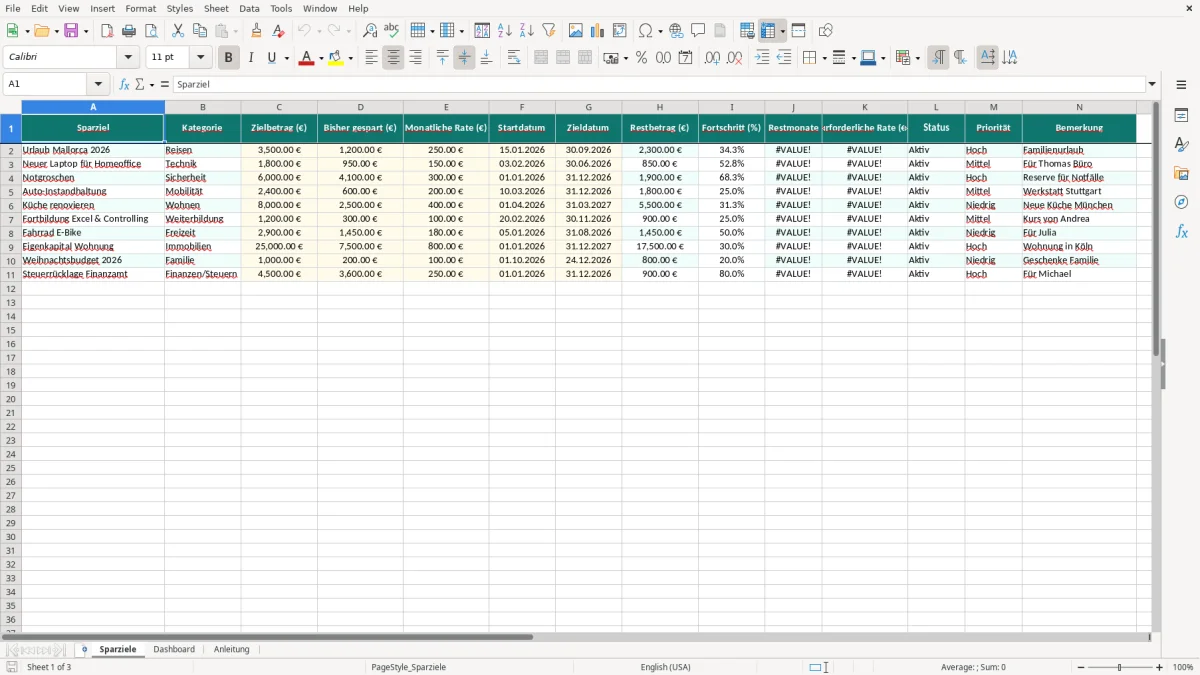Image resolution: width=1200 pixels, height=675 pixels.
Task: Open Print Preview
Action: (x=151, y=31)
